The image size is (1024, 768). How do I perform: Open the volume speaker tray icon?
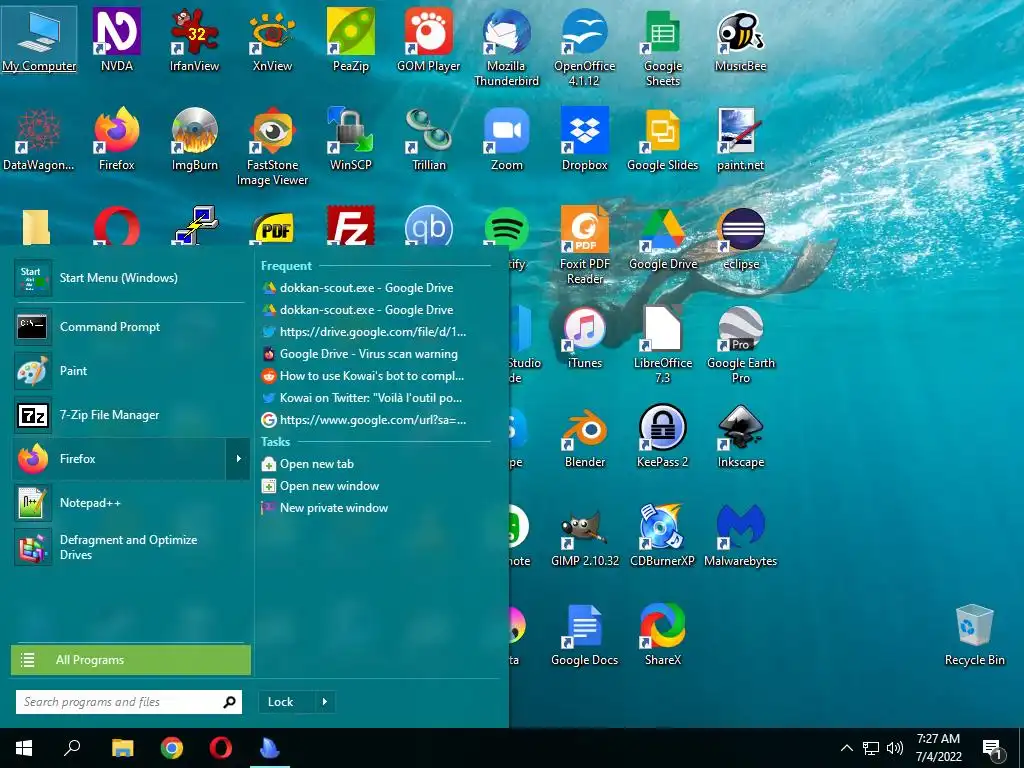pos(895,748)
